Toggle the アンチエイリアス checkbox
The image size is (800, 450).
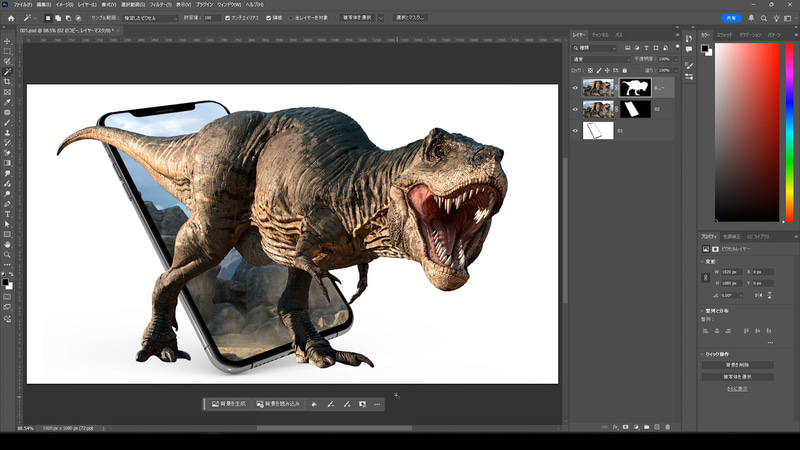click(228, 18)
